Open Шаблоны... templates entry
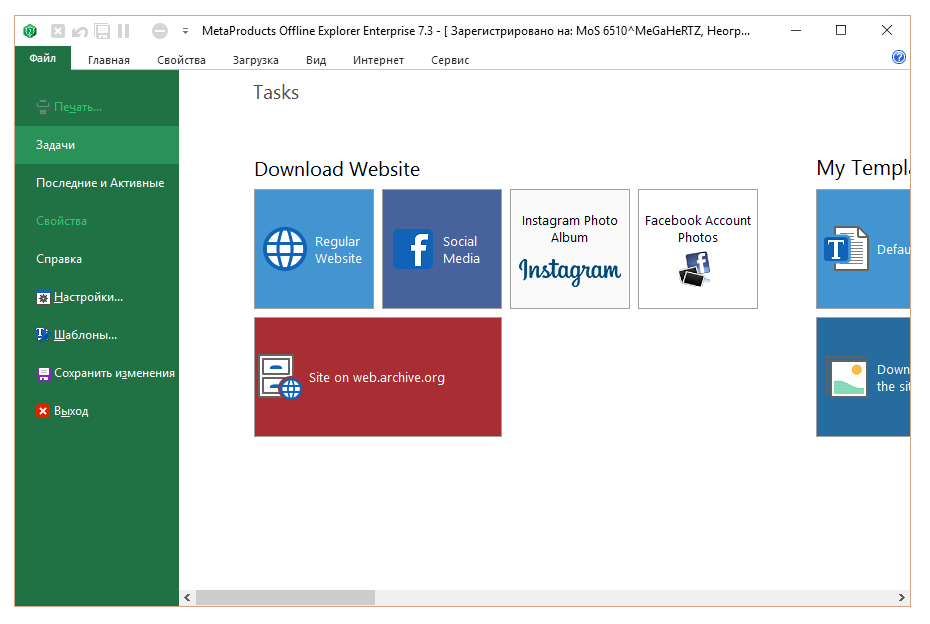Viewport: 930px width, 624px height. (x=97, y=335)
